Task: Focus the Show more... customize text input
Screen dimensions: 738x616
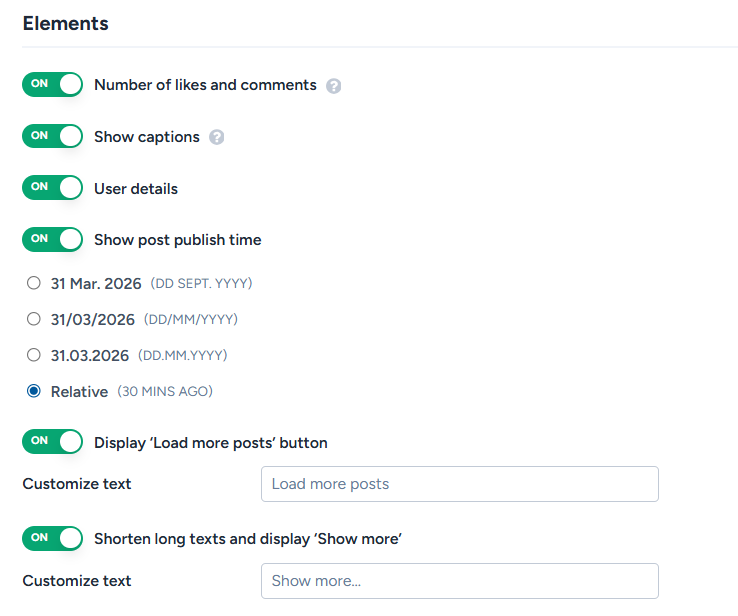Action: click(x=459, y=581)
